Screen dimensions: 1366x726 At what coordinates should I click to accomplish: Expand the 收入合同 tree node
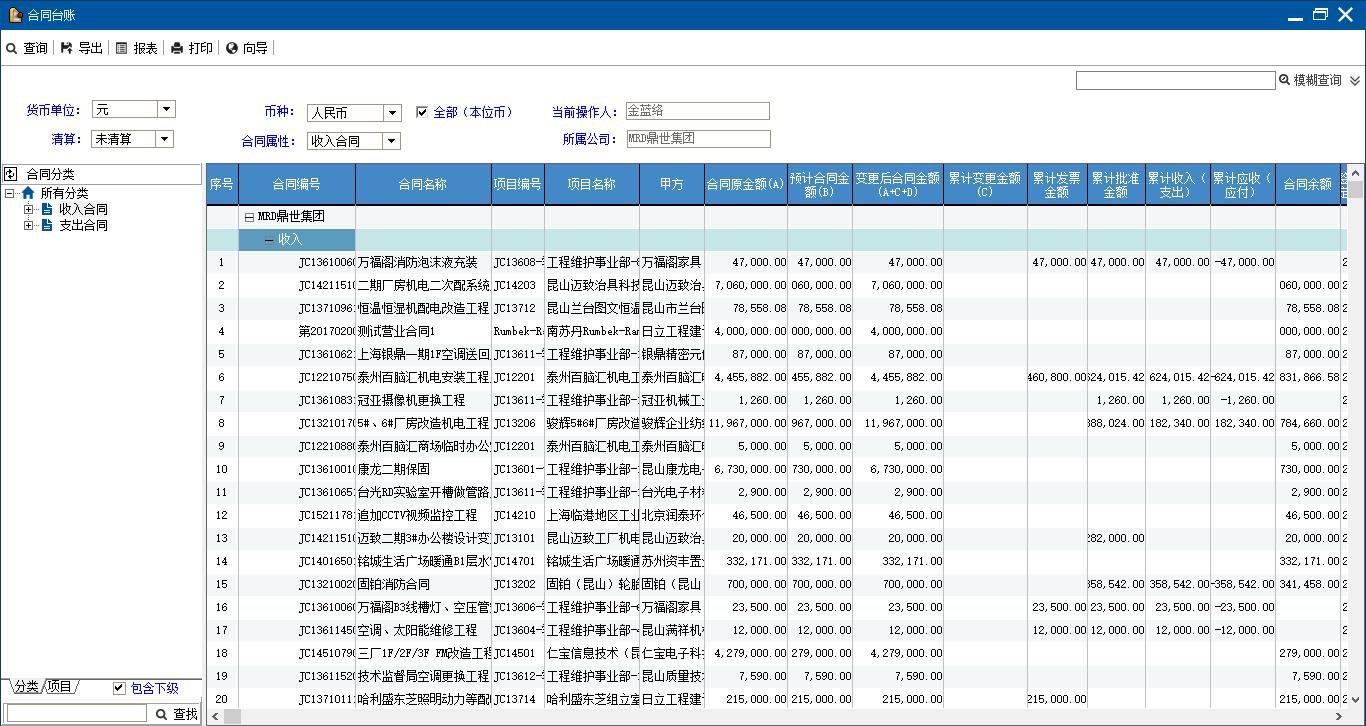pos(29,209)
